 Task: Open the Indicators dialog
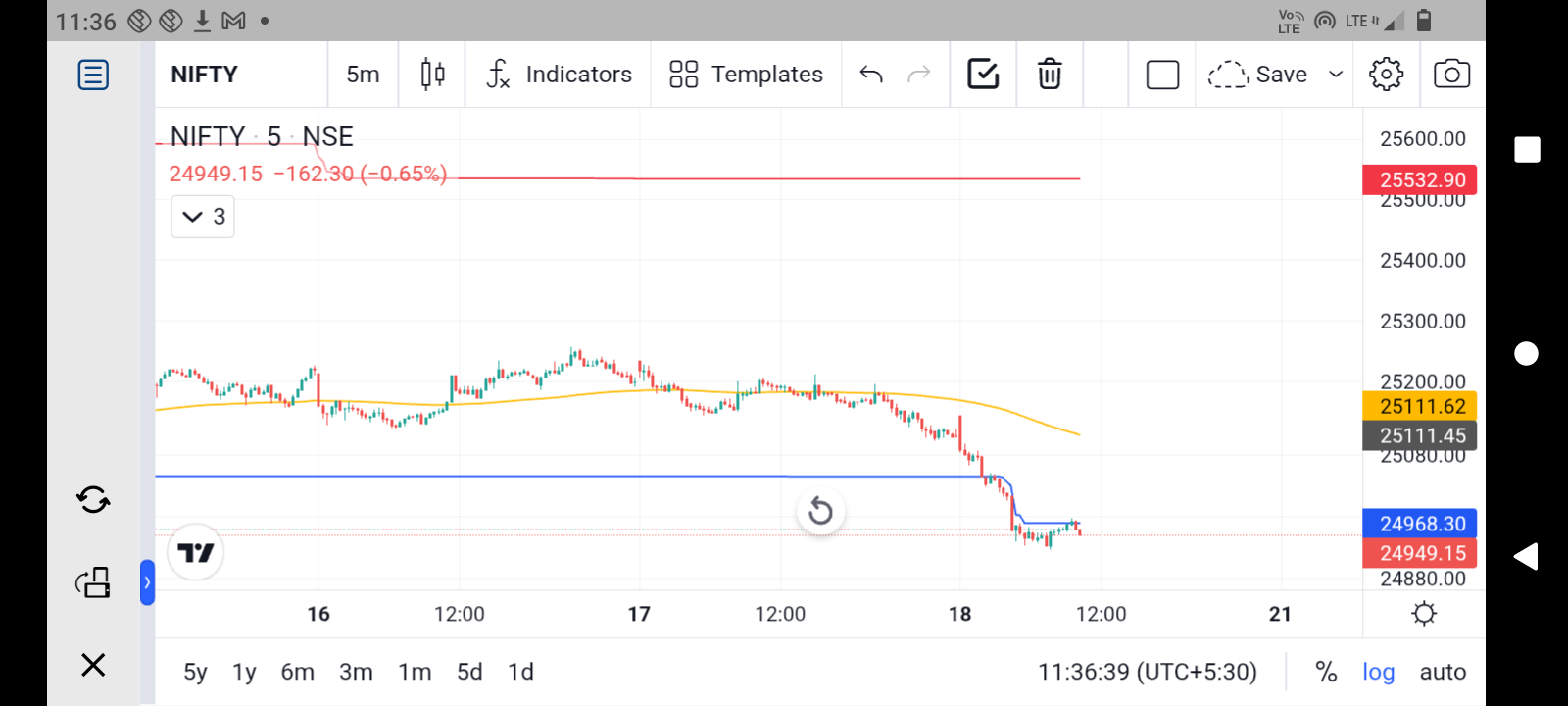pos(559,75)
